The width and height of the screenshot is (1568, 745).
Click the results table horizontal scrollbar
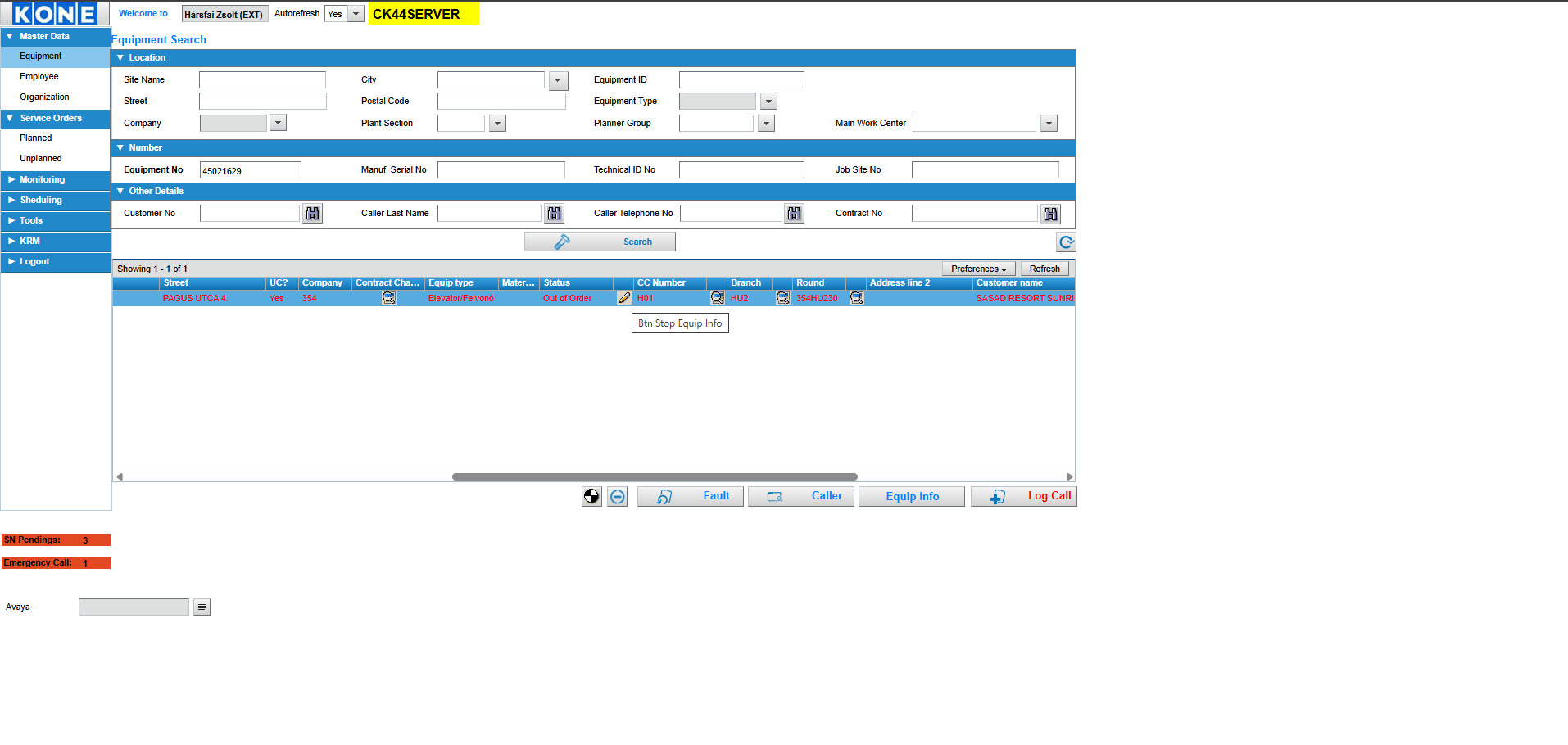click(x=654, y=476)
